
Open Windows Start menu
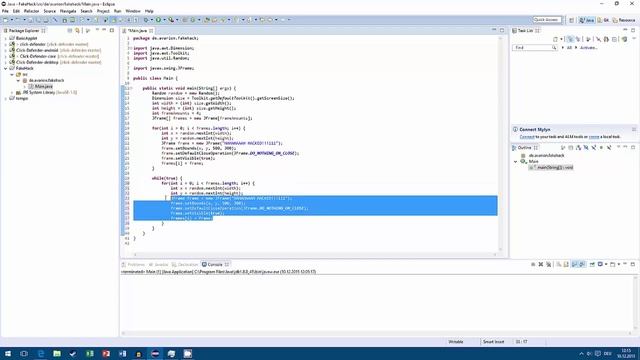point(8,353)
